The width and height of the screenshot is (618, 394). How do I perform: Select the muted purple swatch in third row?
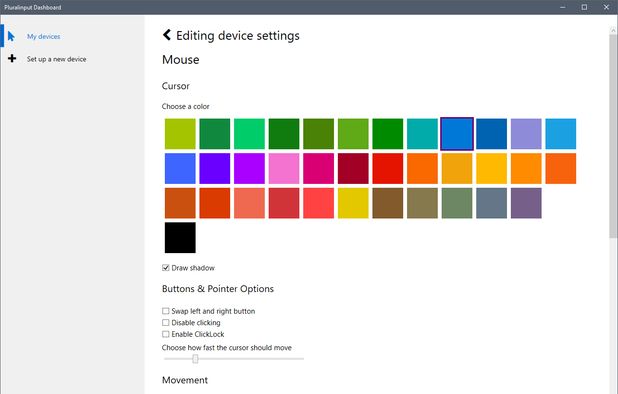[x=526, y=203]
